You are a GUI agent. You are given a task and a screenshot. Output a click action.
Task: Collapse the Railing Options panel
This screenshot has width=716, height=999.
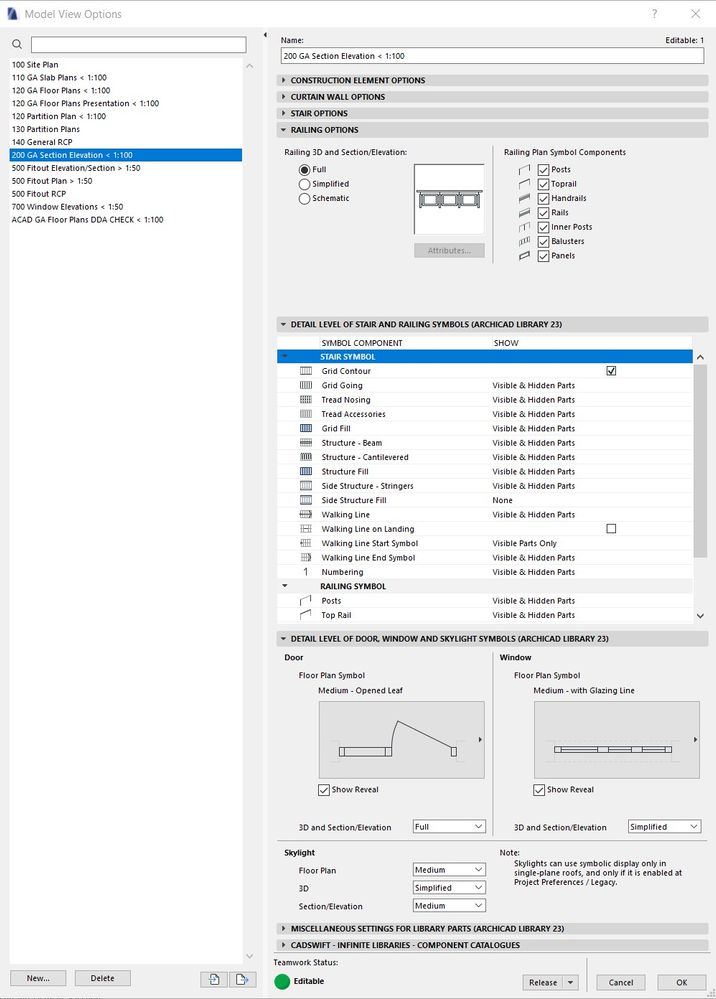click(x=492, y=130)
